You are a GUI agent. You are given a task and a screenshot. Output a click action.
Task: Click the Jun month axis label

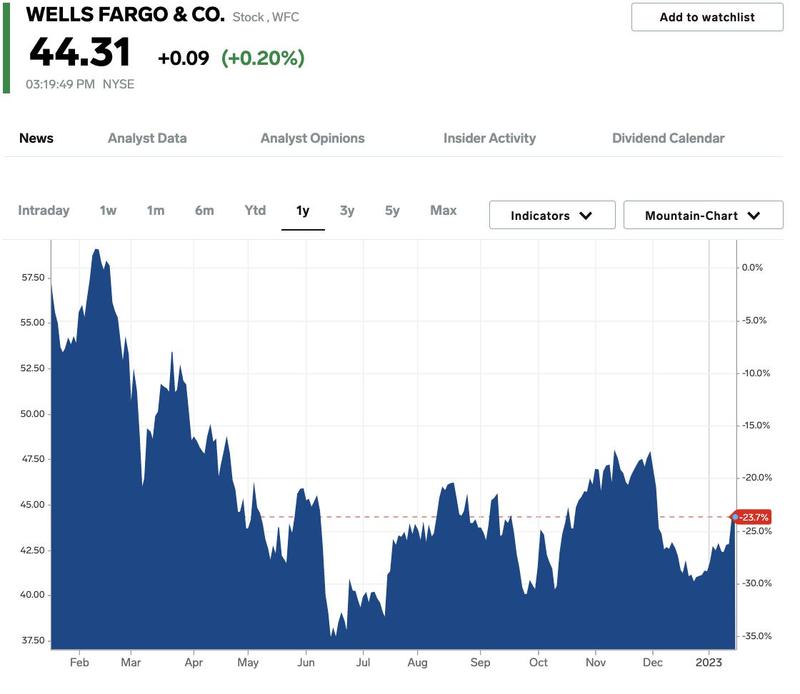pos(306,662)
